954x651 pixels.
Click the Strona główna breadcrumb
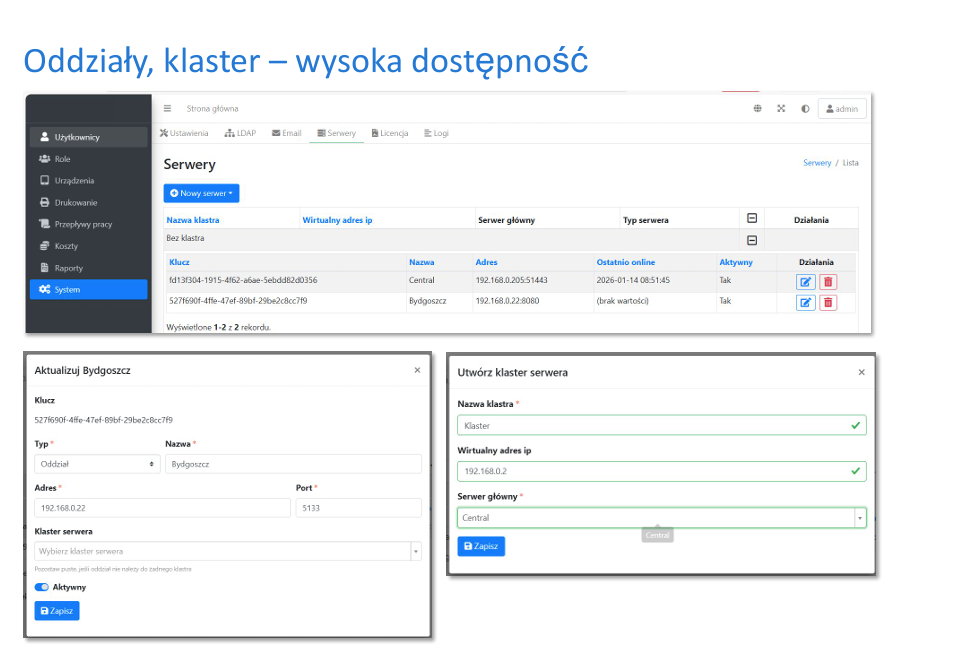(x=212, y=109)
